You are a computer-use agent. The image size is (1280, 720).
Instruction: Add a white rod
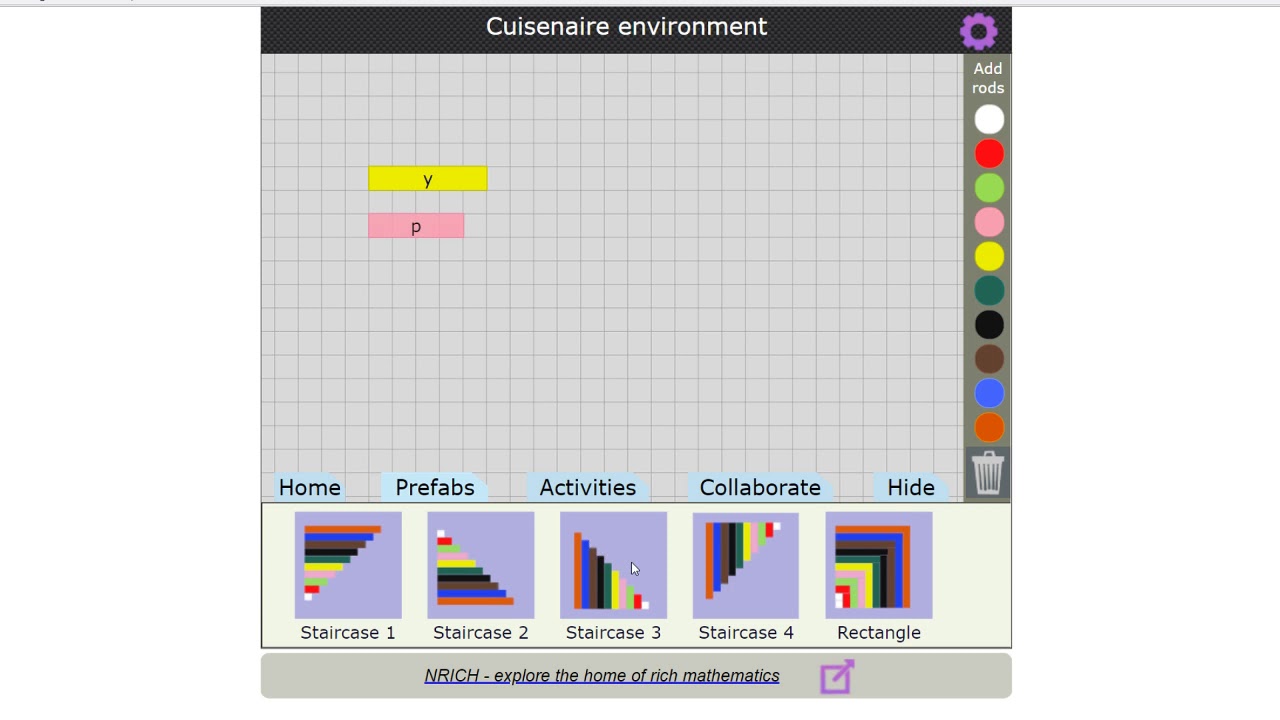pos(989,120)
